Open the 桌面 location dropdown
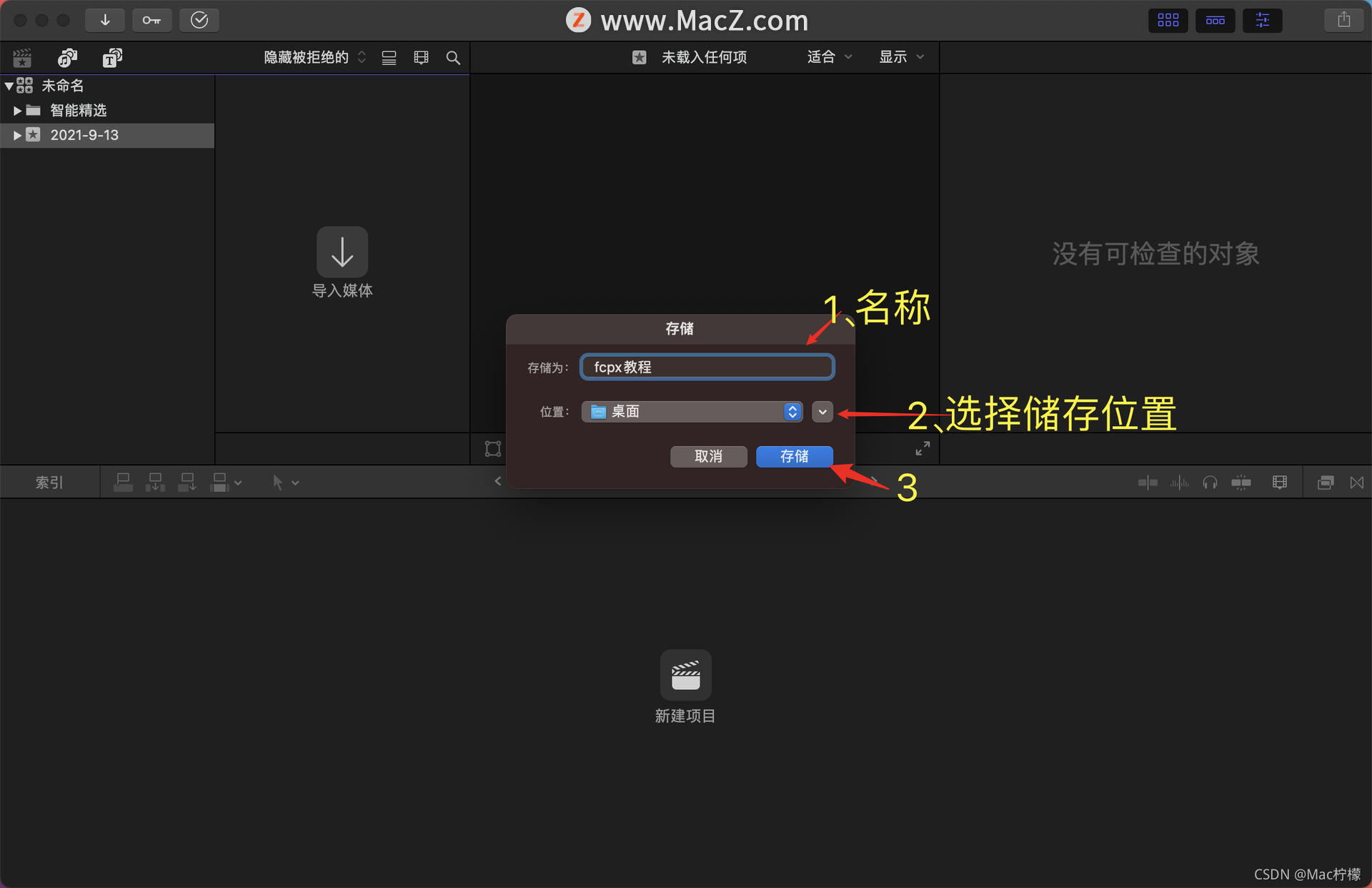 691,412
